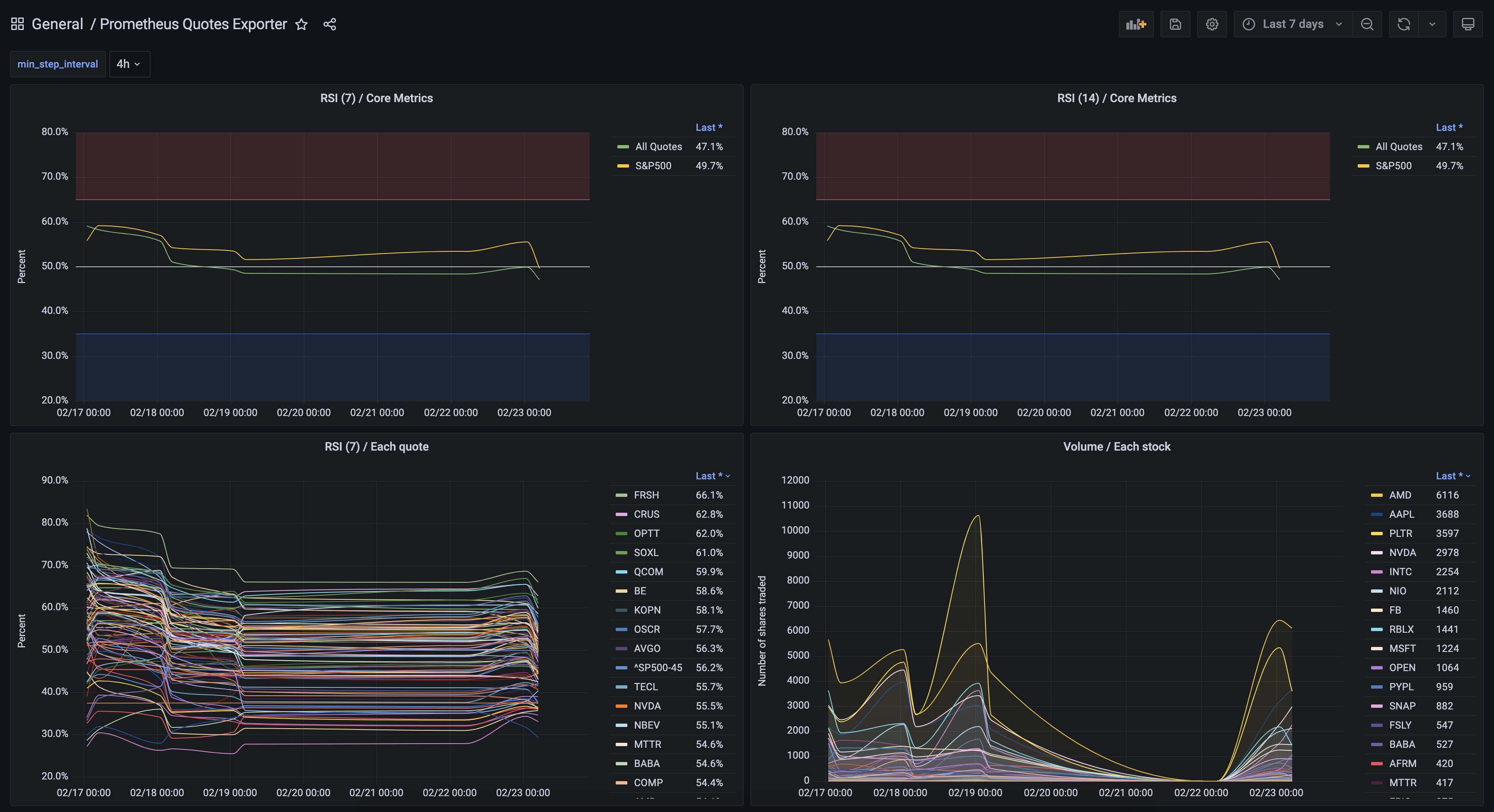
Task: Sort RSI (7) Each quote legend by Last
Action: click(x=712, y=476)
